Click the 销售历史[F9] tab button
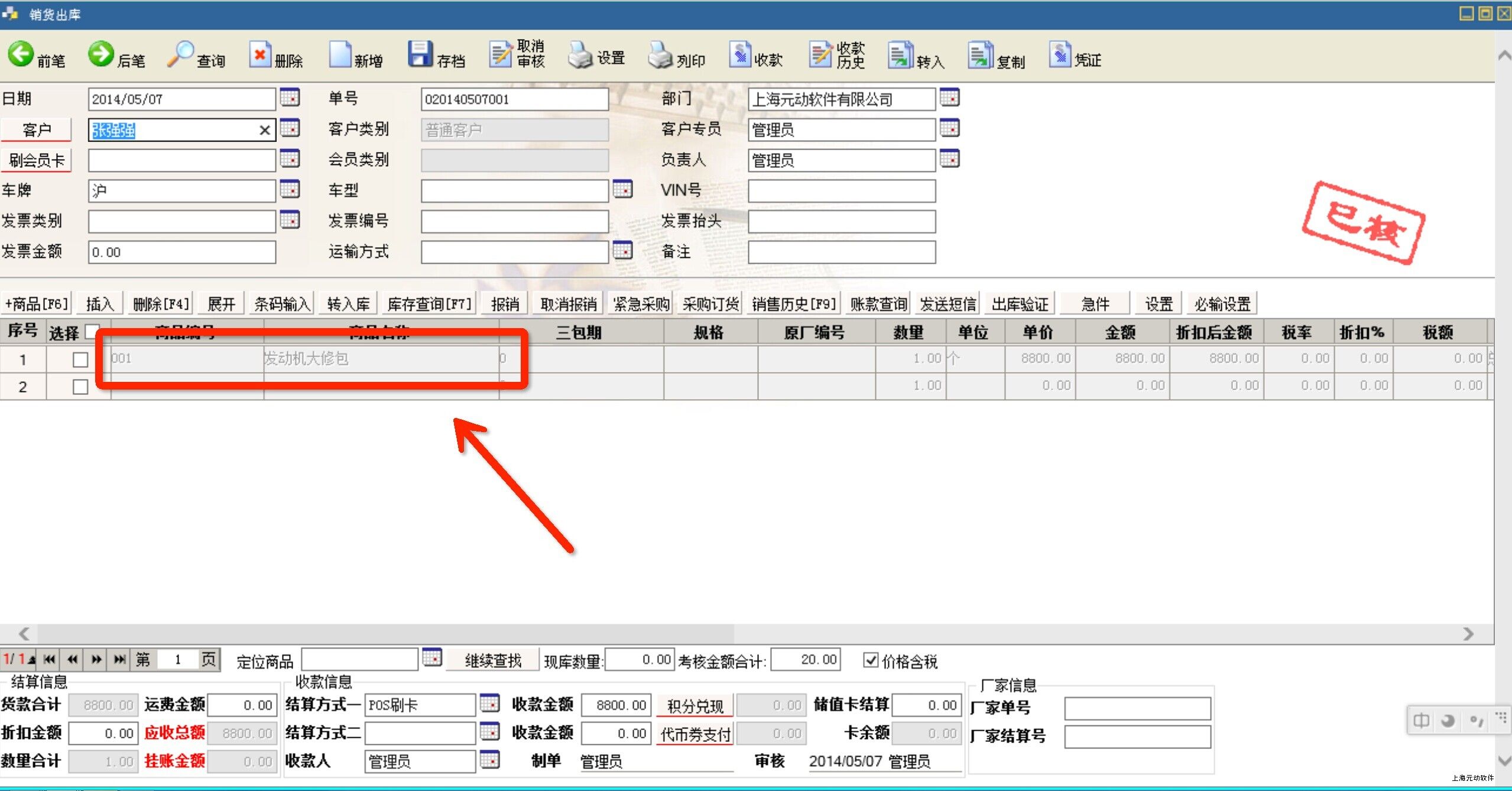Viewport: 1512px width, 791px height. tap(794, 304)
